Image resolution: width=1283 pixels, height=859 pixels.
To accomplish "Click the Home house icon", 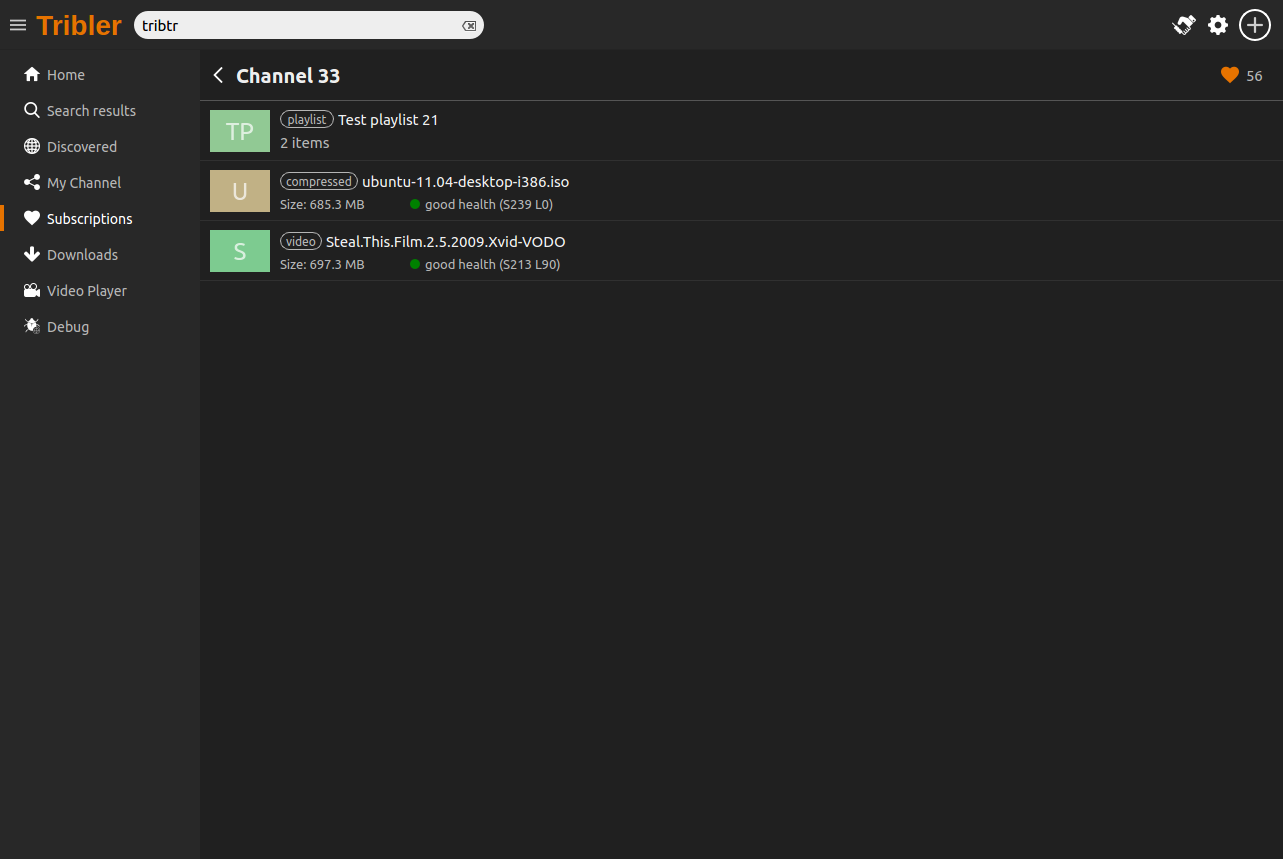I will [x=32, y=75].
